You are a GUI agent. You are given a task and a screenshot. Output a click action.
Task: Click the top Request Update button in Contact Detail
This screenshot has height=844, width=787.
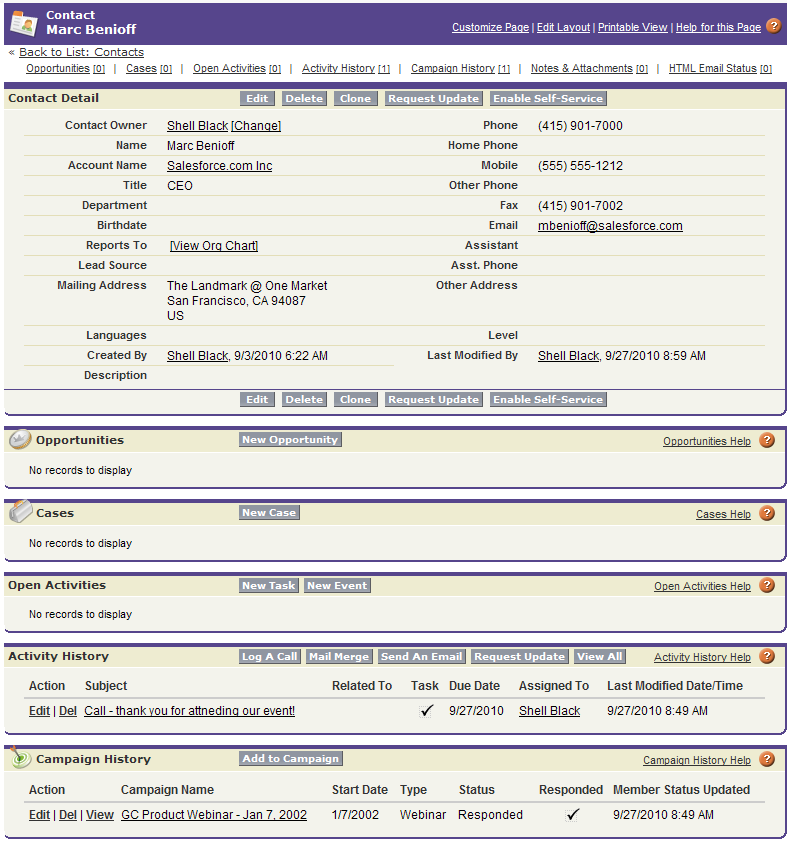click(x=433, y=99)
